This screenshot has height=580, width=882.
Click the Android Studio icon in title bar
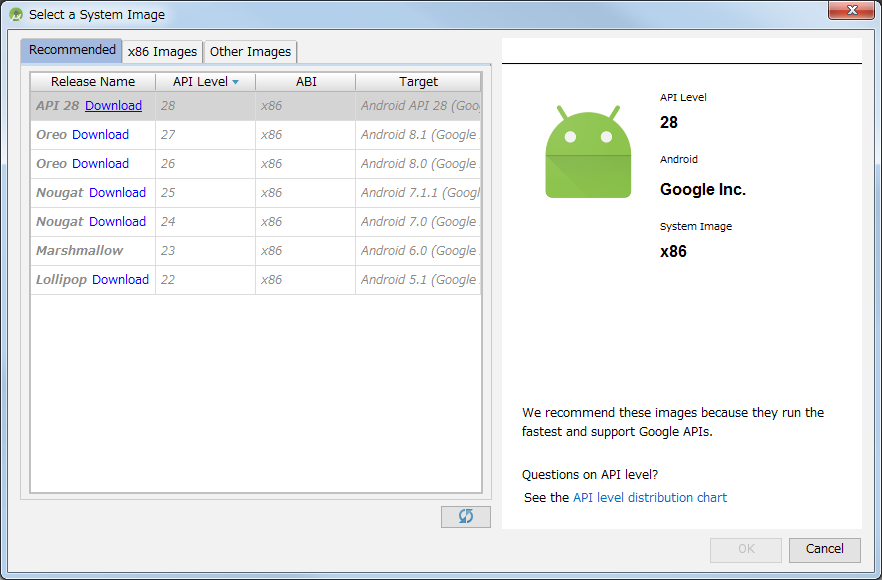coord(16,15)
